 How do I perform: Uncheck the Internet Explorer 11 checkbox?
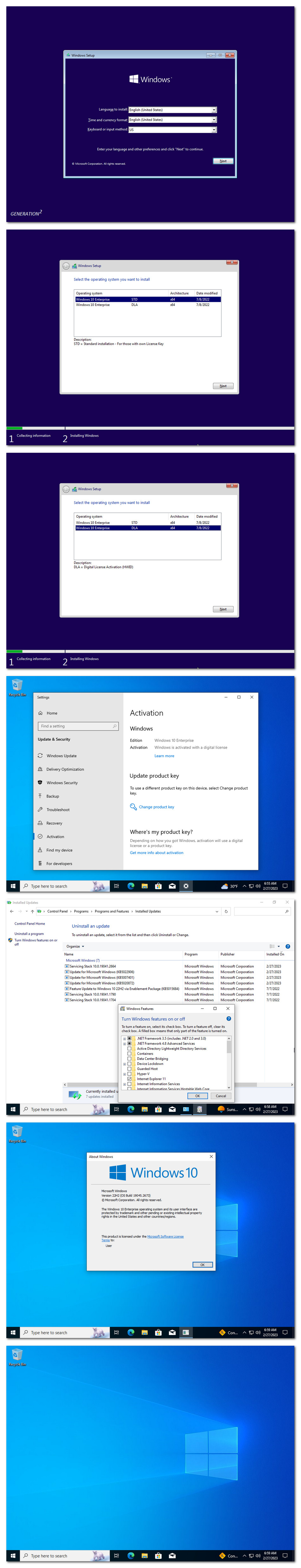click(x=129, y=1079)
